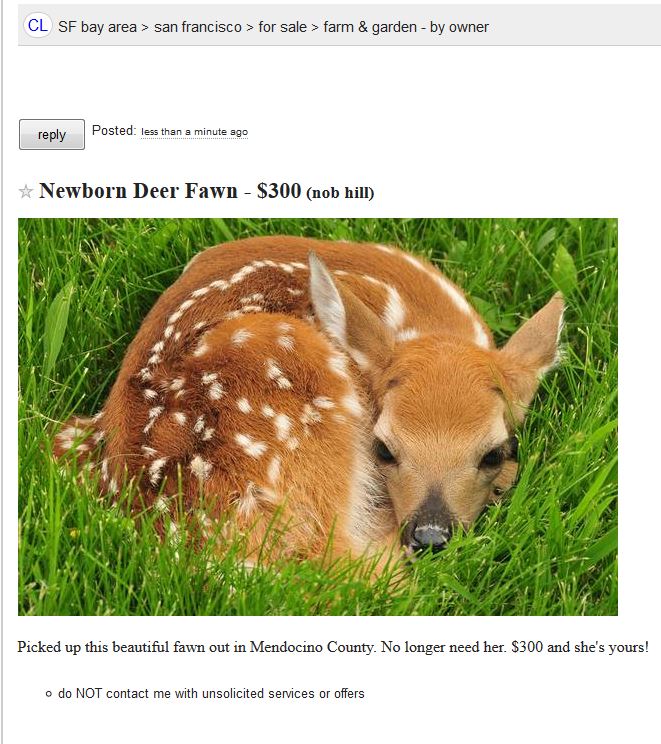Open the fawn photo in the listing

point(318,417)
